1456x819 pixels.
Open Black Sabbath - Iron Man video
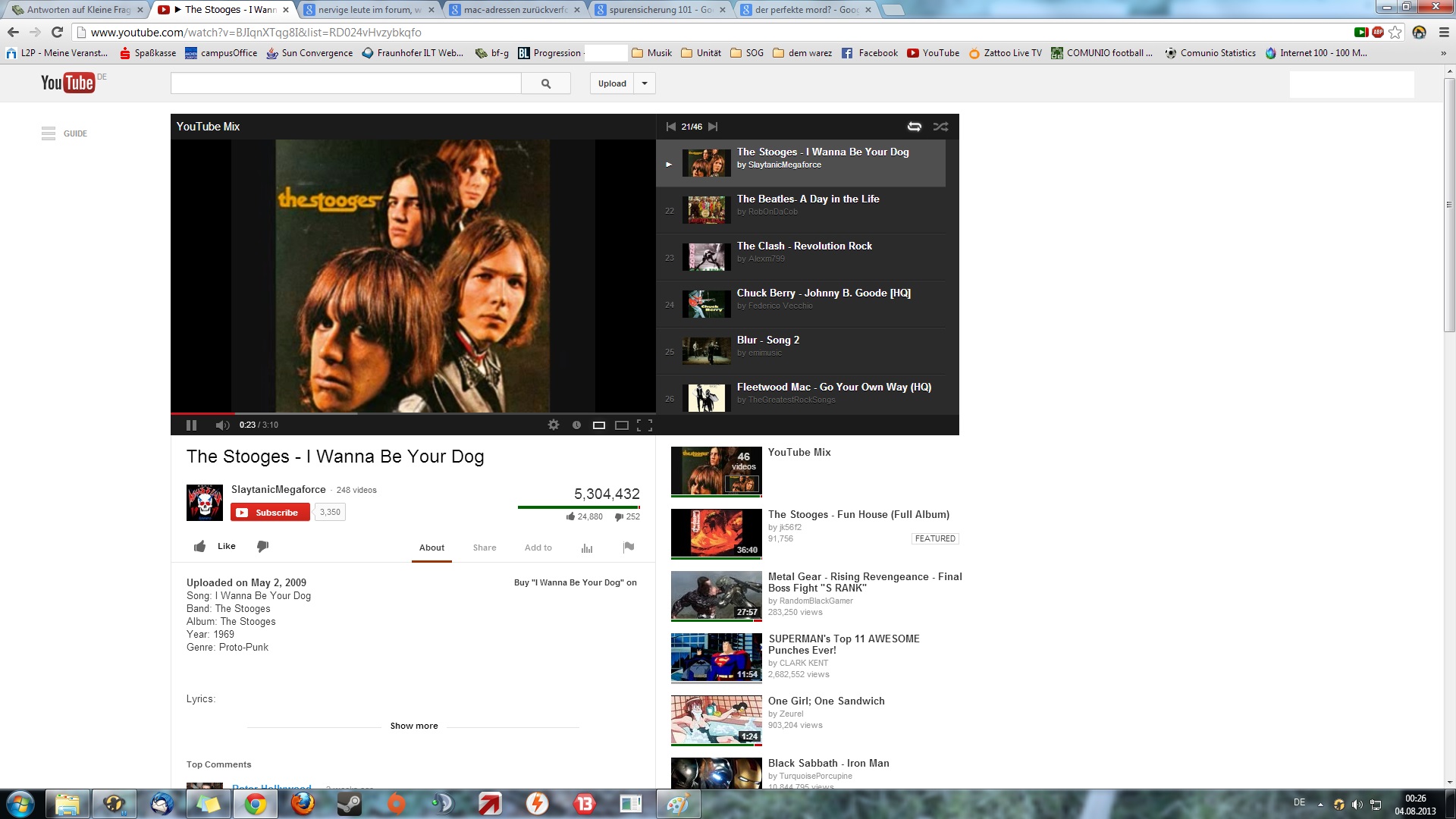(829, 763)
